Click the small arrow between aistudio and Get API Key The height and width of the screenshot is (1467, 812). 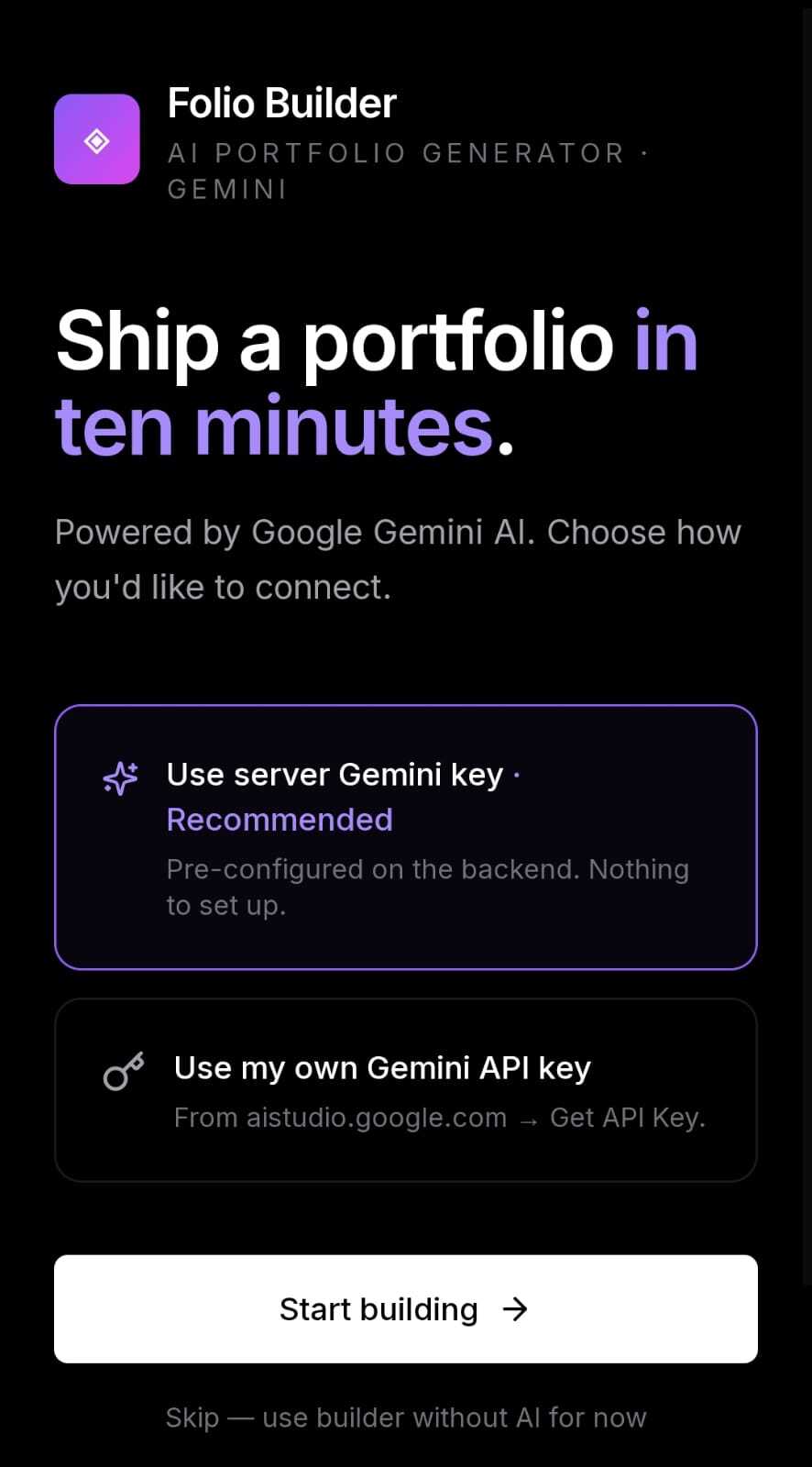click(528, 1120)
